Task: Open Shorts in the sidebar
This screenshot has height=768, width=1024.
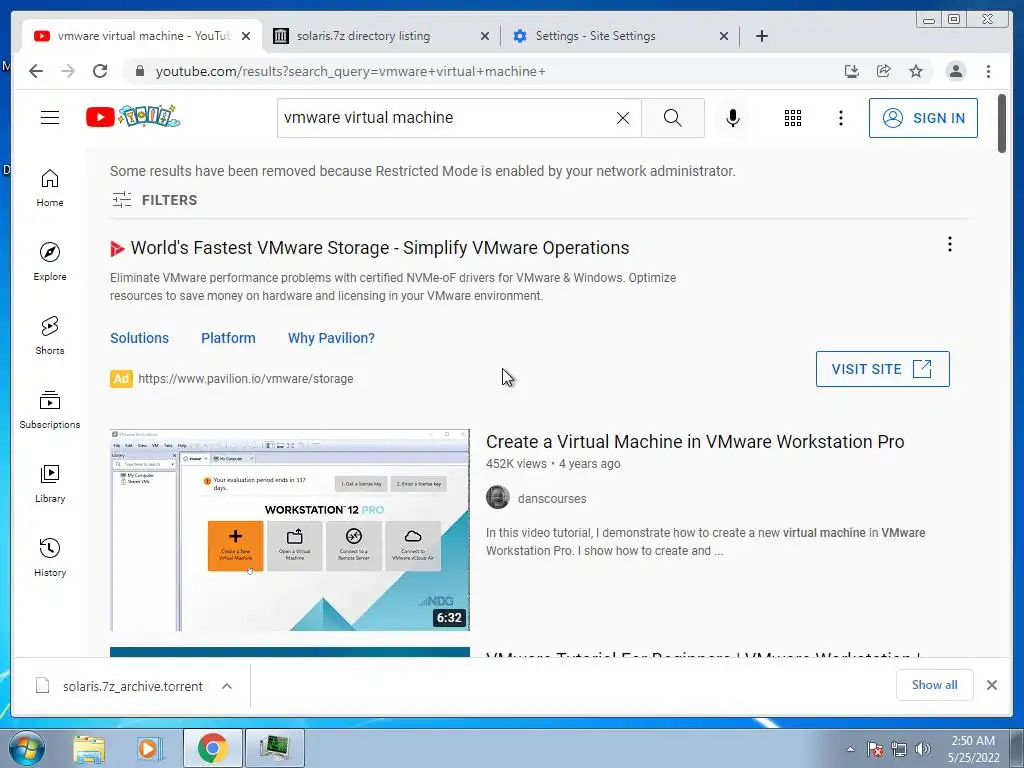Action: pos(50,336)
